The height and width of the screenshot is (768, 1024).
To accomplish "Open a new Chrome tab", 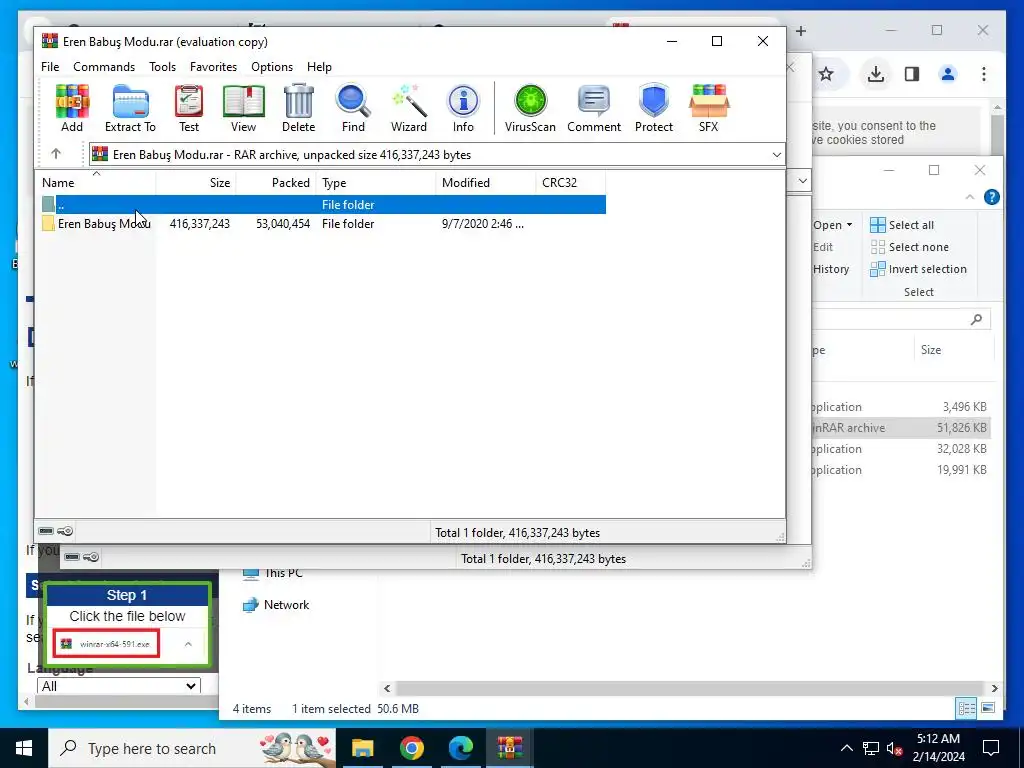I will pos(801,31).
